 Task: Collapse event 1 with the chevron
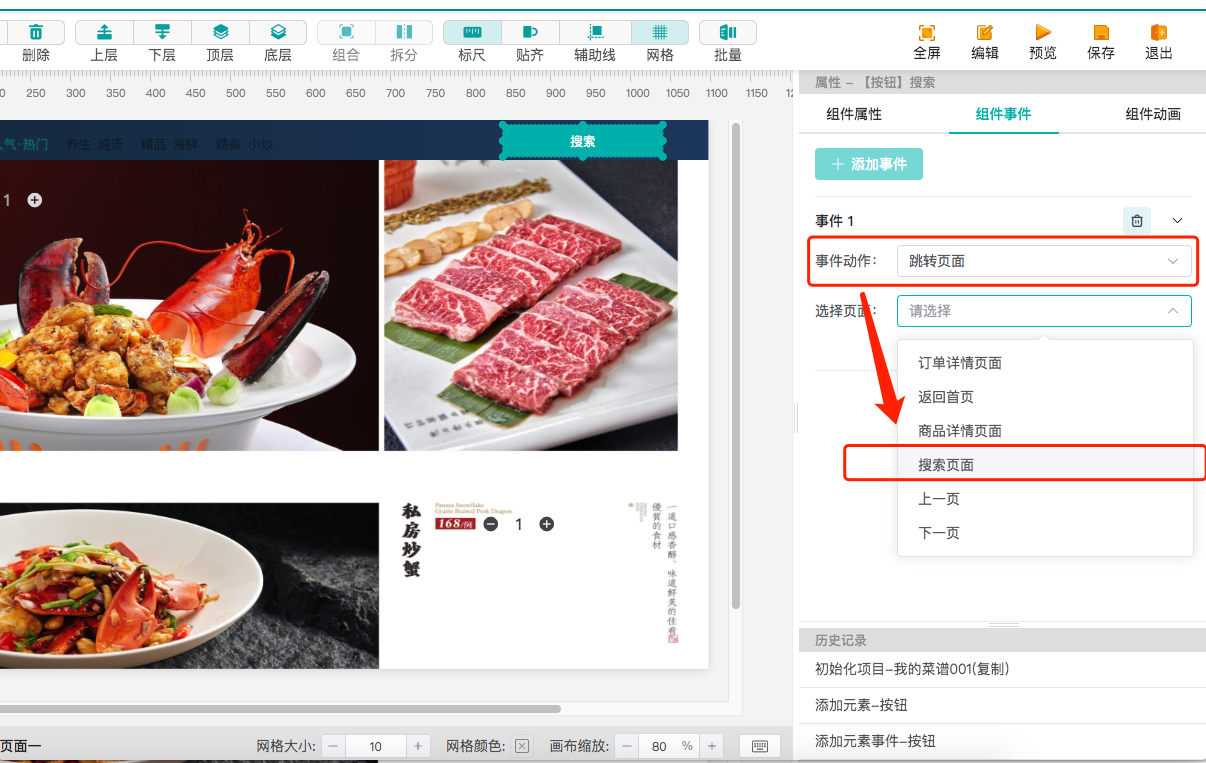pos(1177,221)
